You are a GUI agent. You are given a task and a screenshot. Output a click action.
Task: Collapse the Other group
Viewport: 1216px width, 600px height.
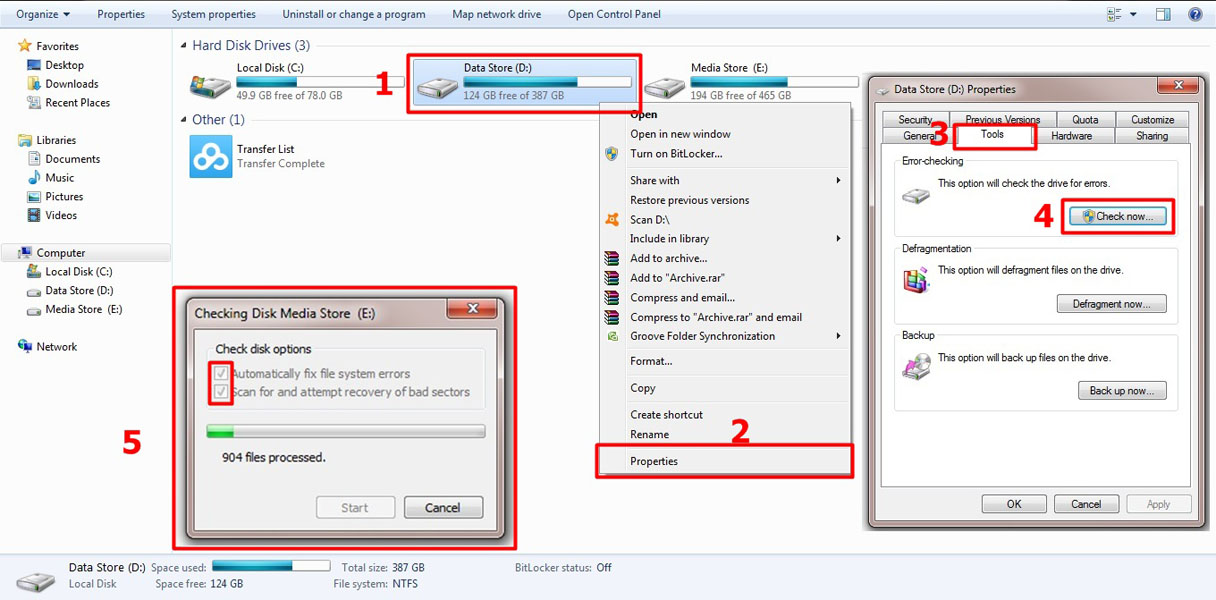click(184, 120)
